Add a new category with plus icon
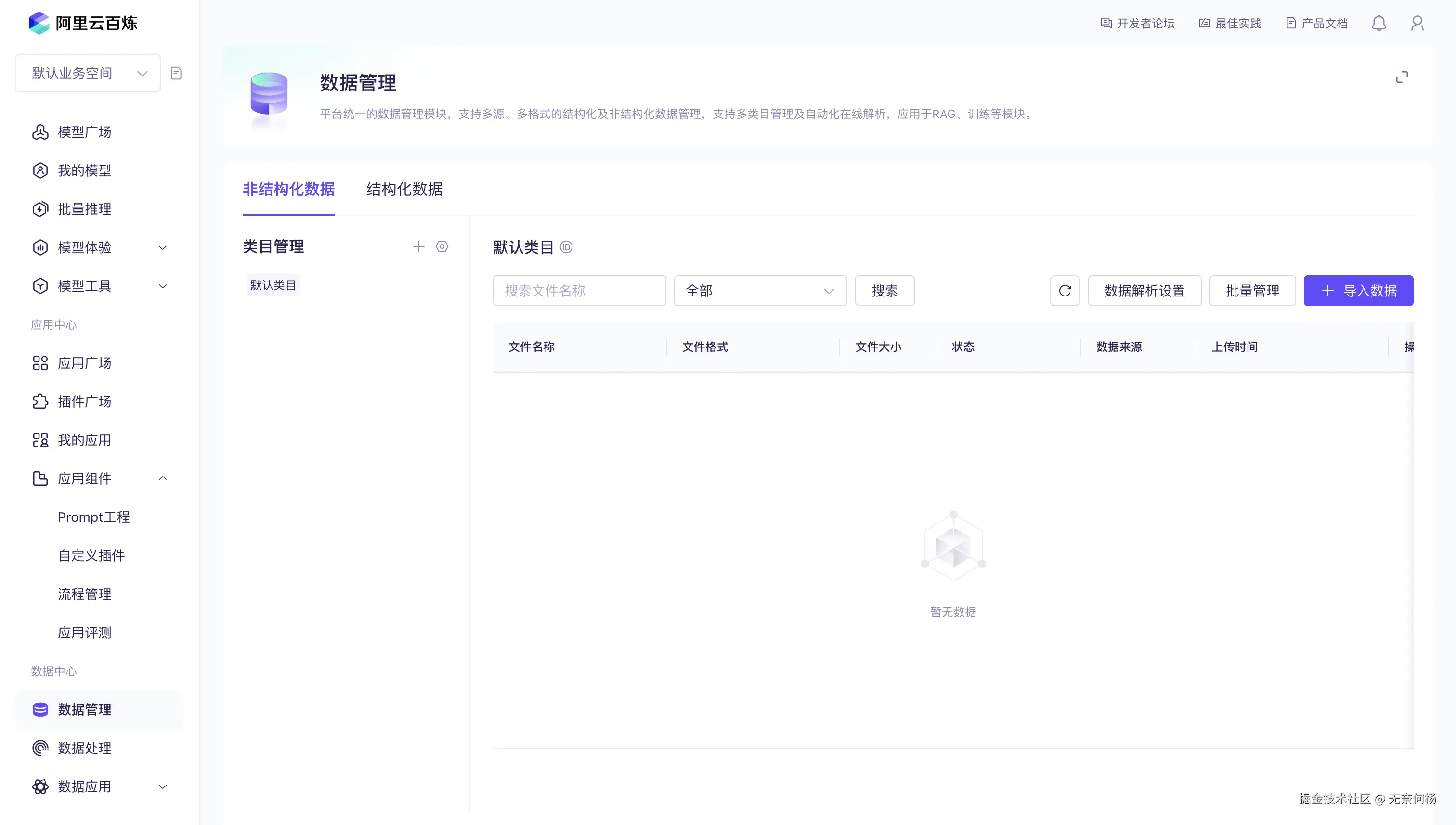The image size is (1456, 825). (418, 246)
